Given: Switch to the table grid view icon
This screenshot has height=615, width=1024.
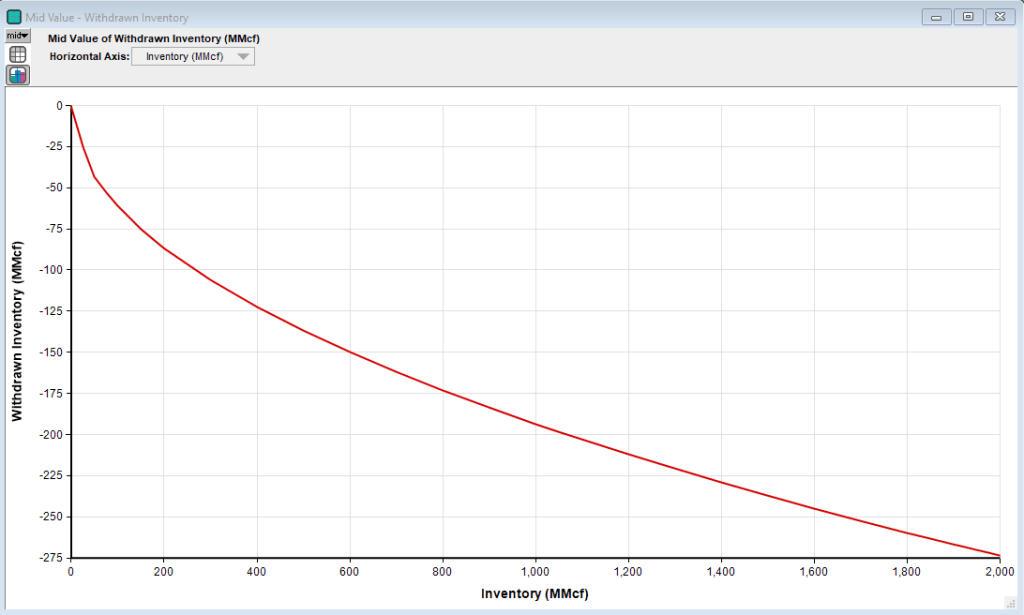Looking at the screenshot, I should click(x=18, y=55).
